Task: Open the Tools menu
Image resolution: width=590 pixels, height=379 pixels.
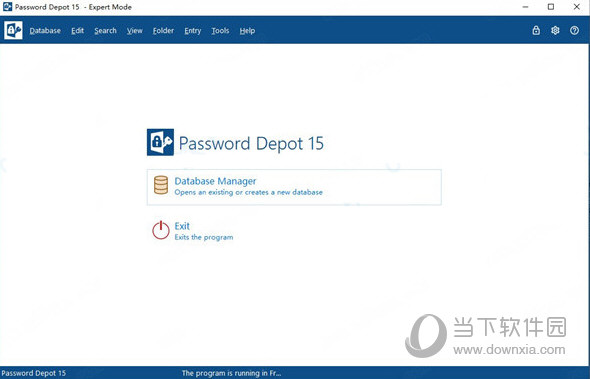Action: pyautogui.click(x=220, y=31)
